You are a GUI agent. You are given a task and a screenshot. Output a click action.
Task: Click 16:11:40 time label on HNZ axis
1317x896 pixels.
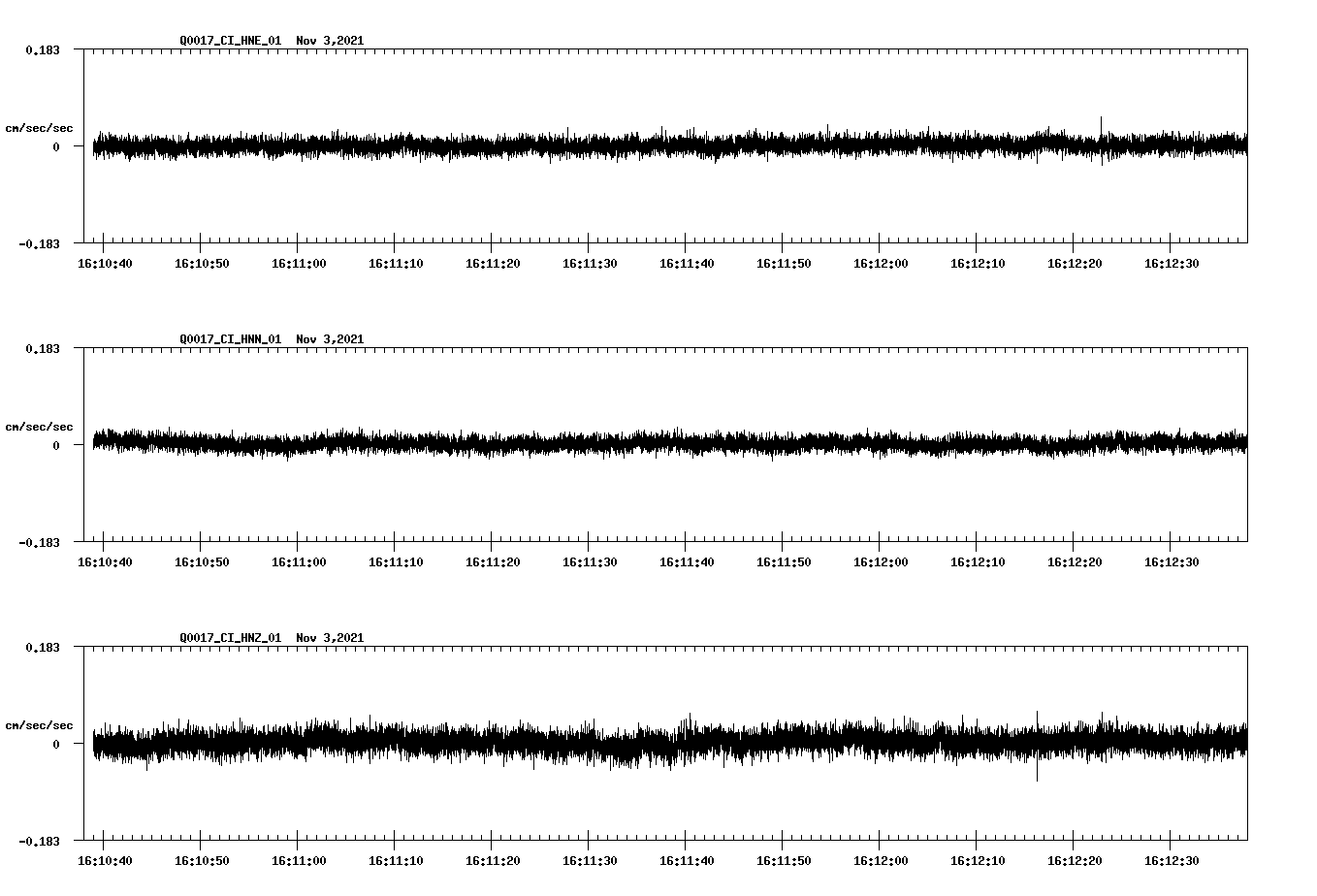click(687, 861)
